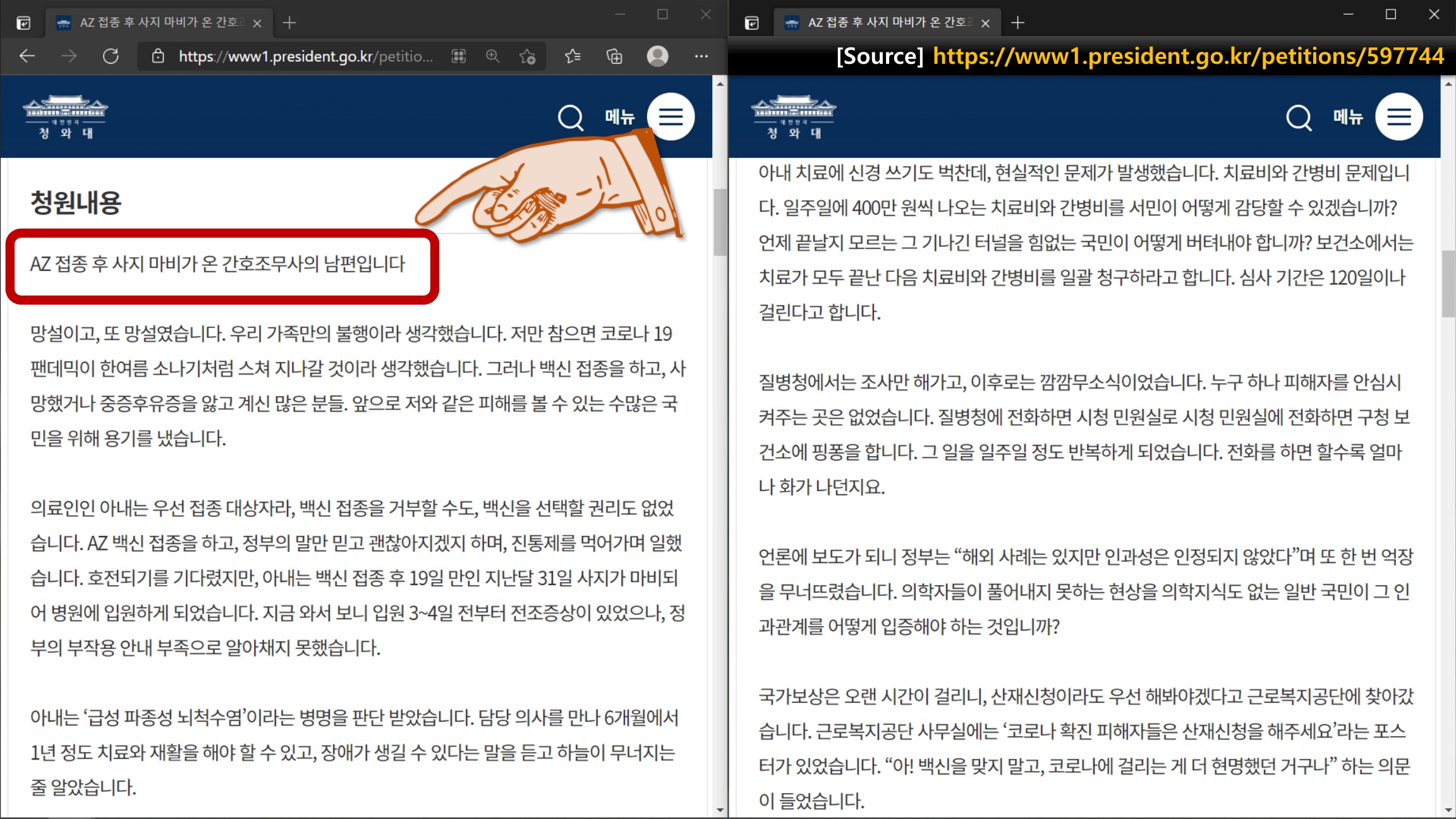Click the back arrow in left browser

[27, 56]
